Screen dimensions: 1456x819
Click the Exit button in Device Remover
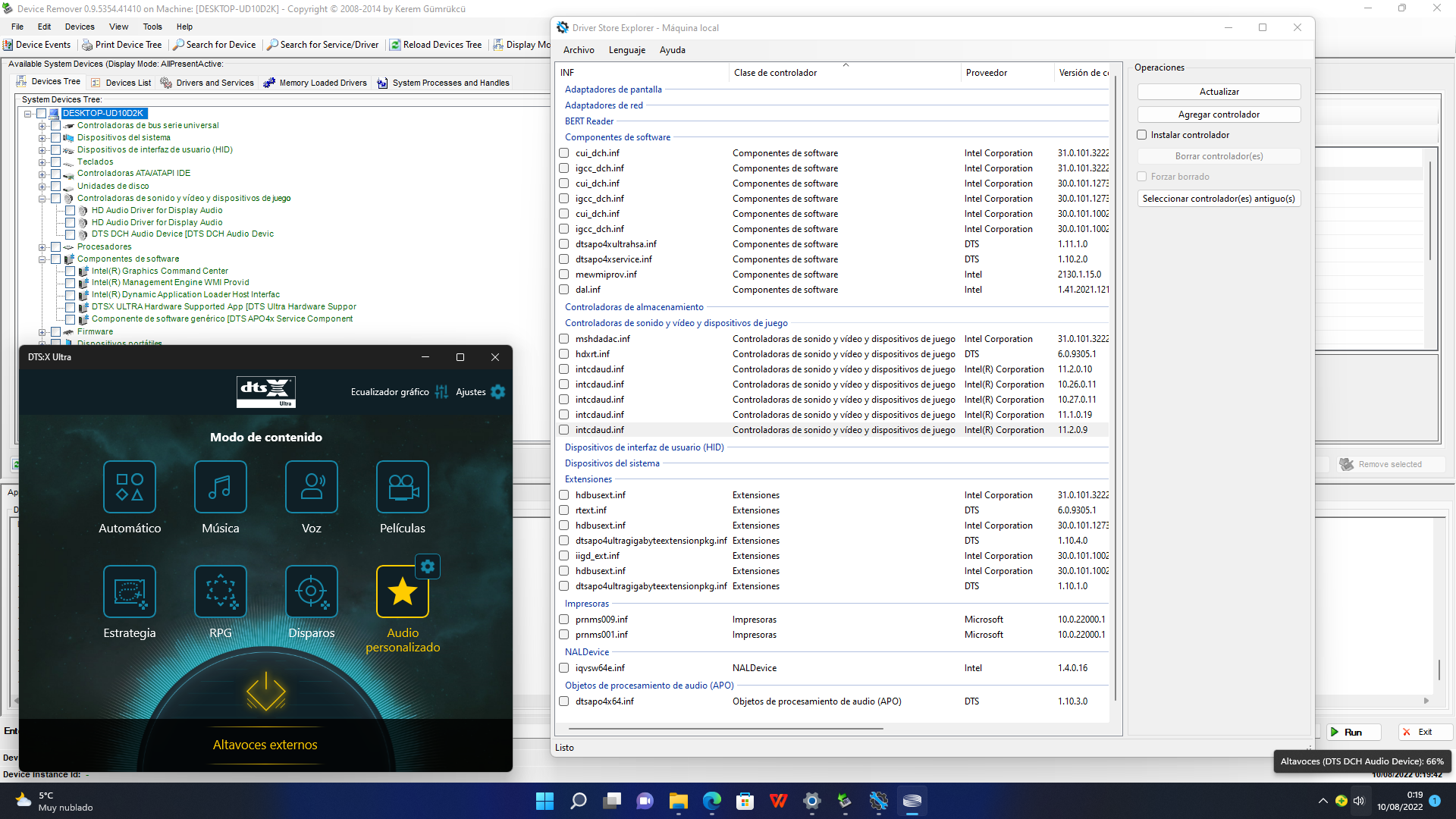pos(1425,732)
